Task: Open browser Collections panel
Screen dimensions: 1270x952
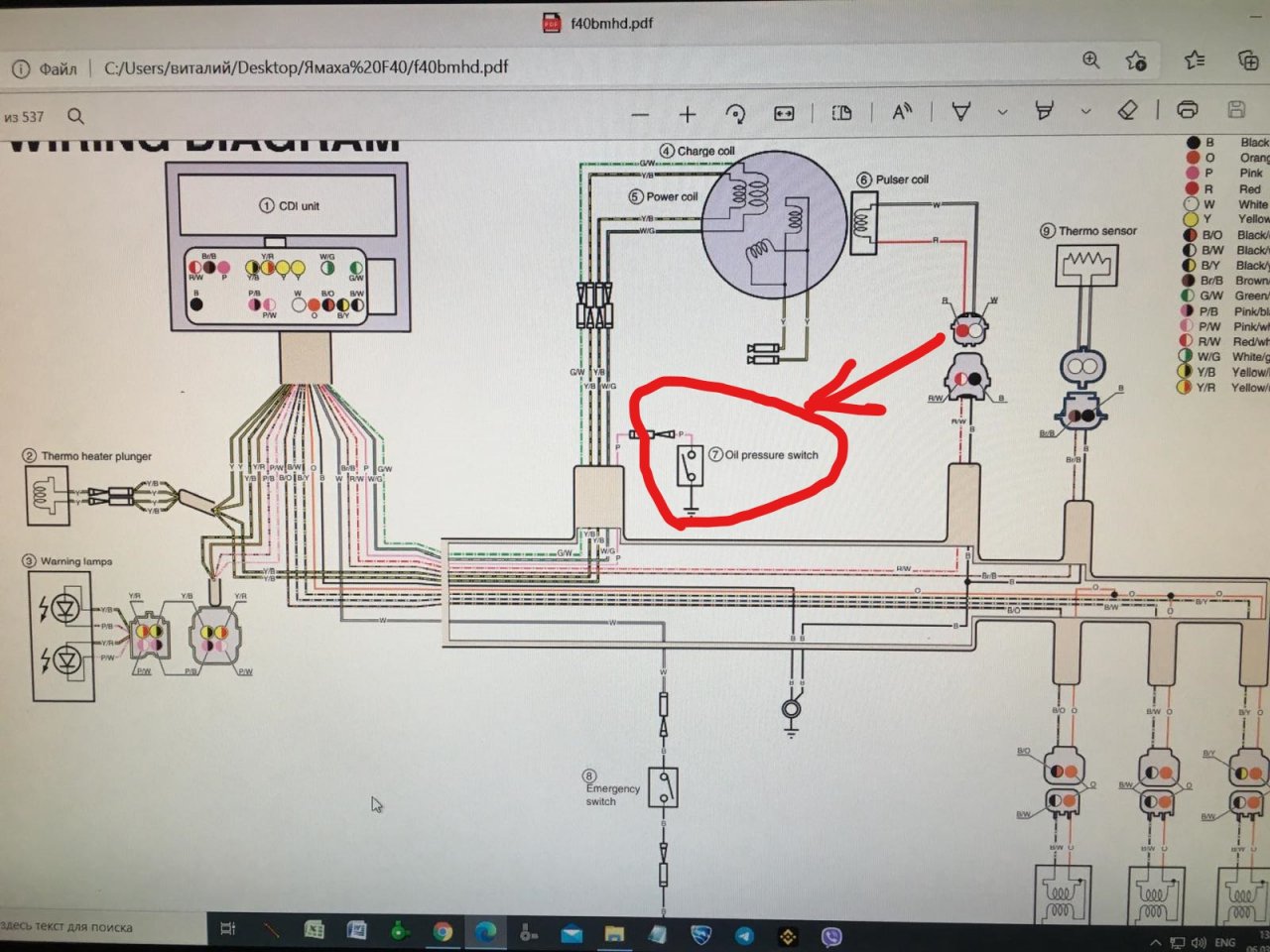Action: pos(1248,60)
